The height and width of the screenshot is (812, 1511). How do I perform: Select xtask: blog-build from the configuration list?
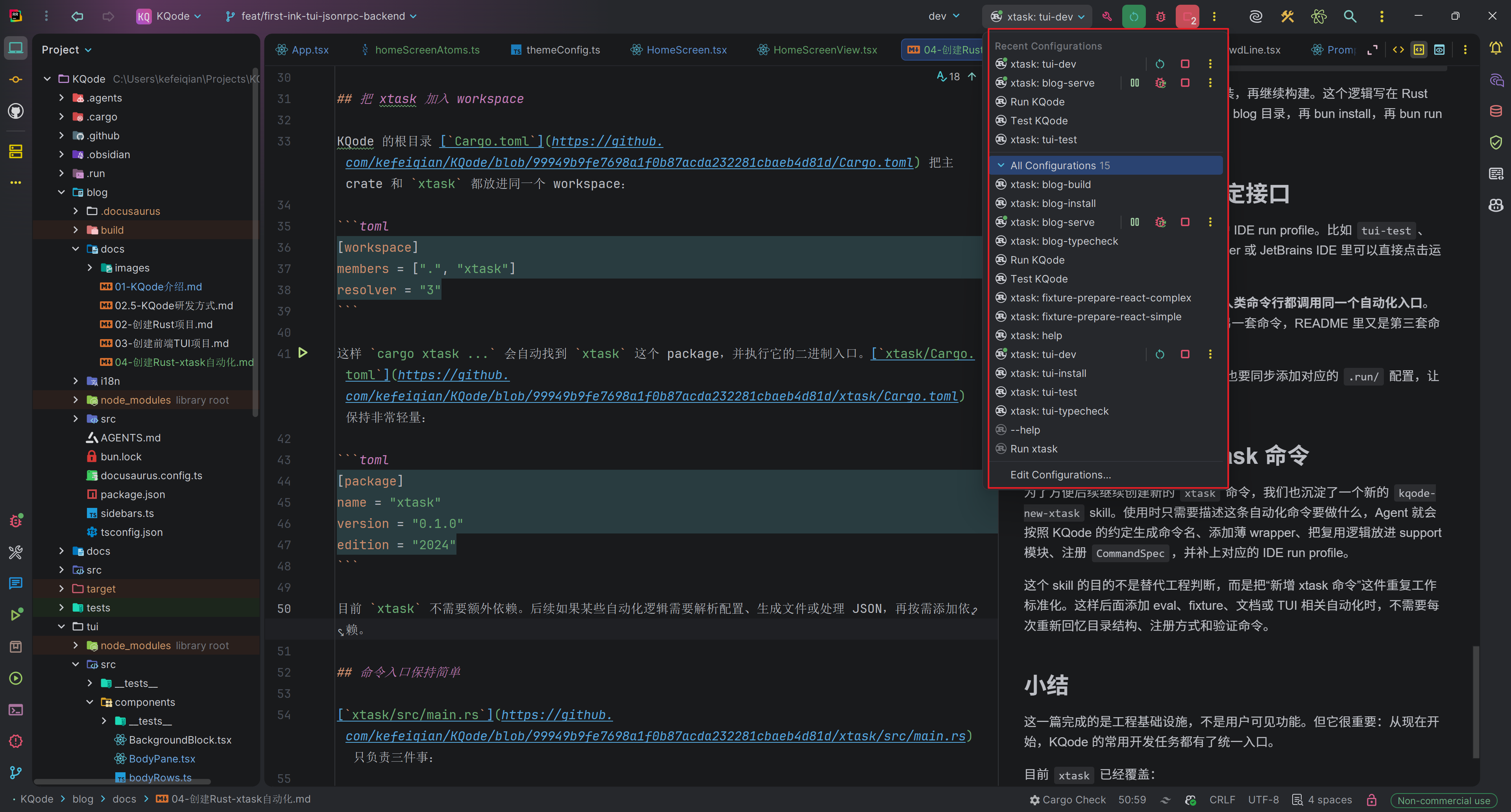pyautogui.click(x=1106, y=185)
